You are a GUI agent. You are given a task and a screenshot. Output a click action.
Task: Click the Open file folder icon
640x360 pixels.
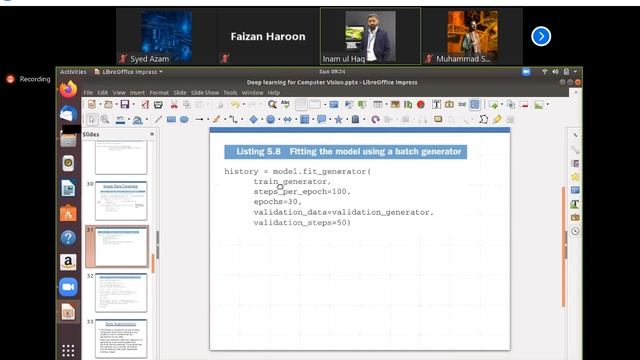coord(108,105)
